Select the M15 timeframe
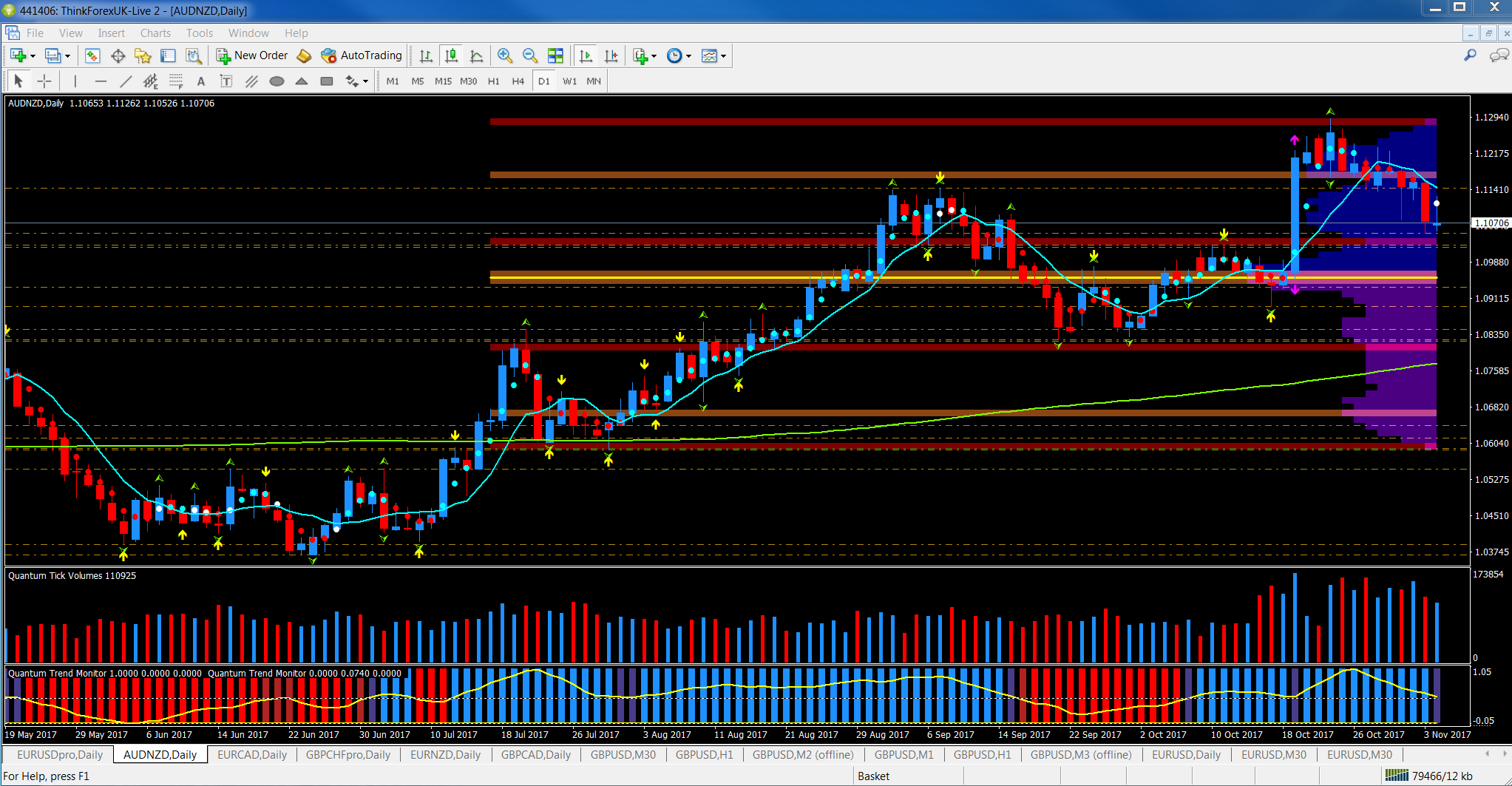 pos(443,81)
